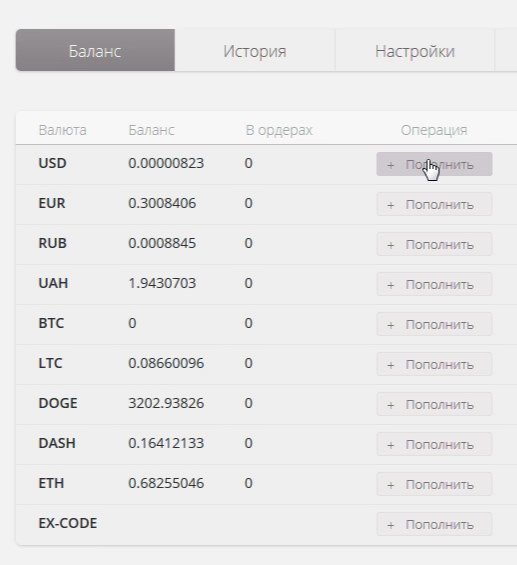The width and height of the screenshot is (517, 565).
Task: Deposit DASH via Пополнить button
Action: [434, 444]
